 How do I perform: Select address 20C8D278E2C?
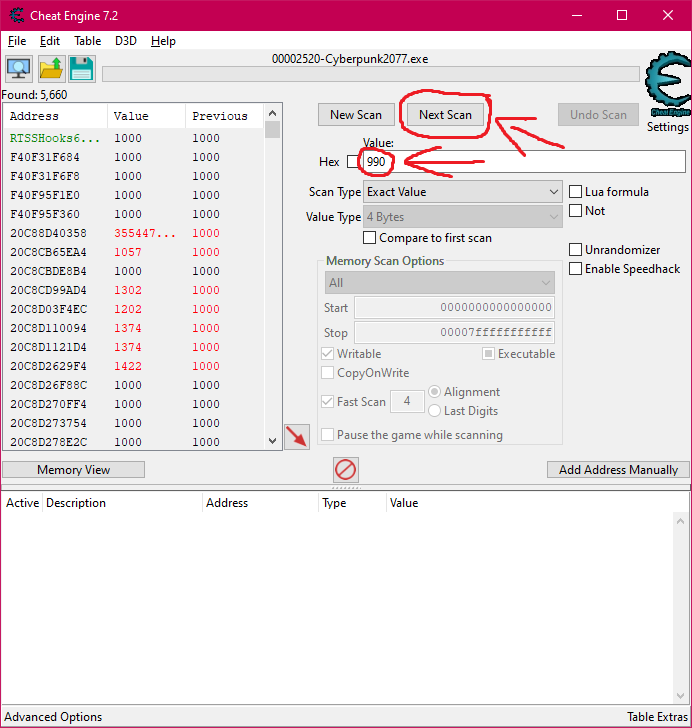pyautogui.click(x=135, y=442)
